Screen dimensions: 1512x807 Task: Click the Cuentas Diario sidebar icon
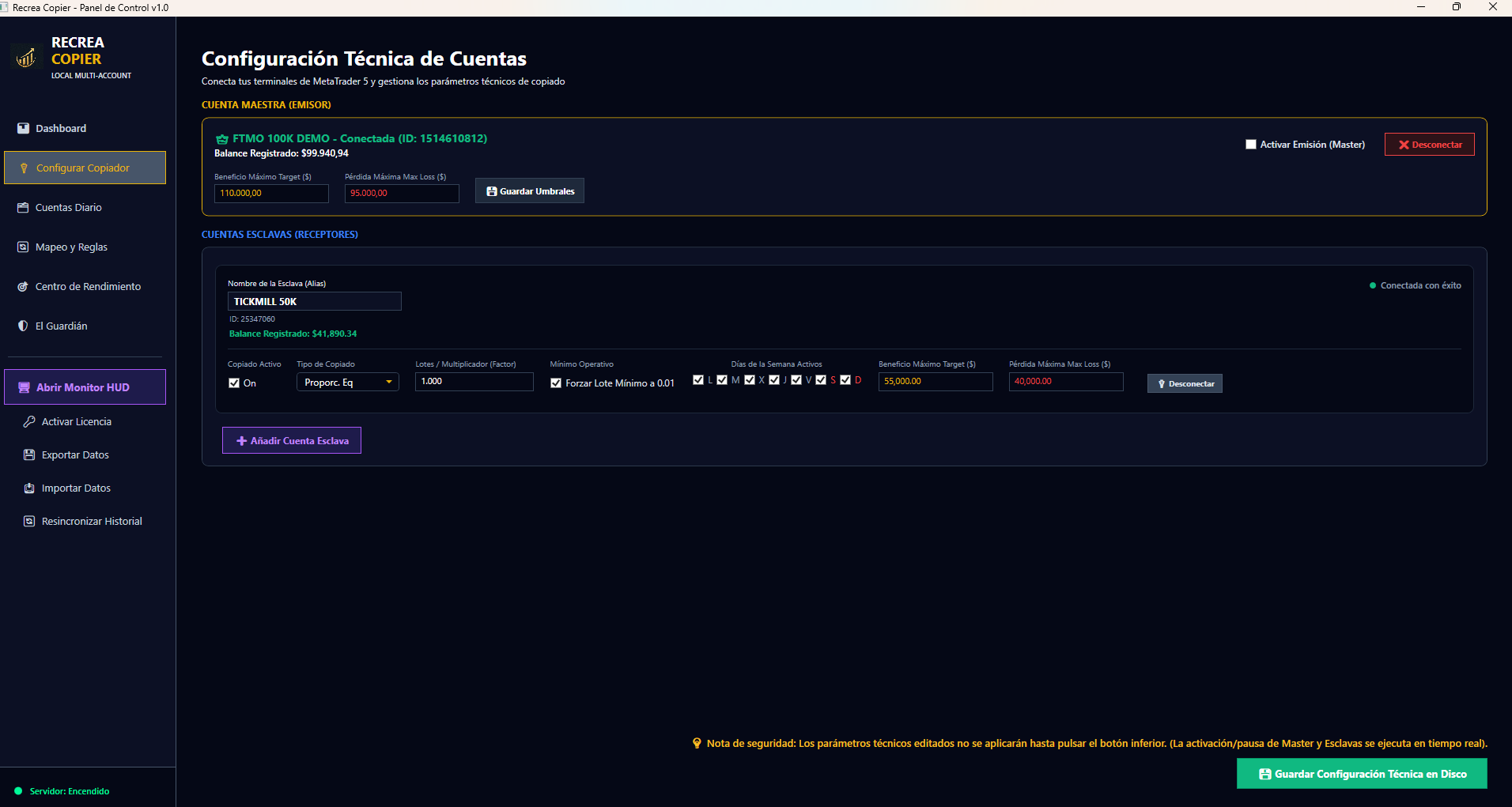click(x=23, y=207)
